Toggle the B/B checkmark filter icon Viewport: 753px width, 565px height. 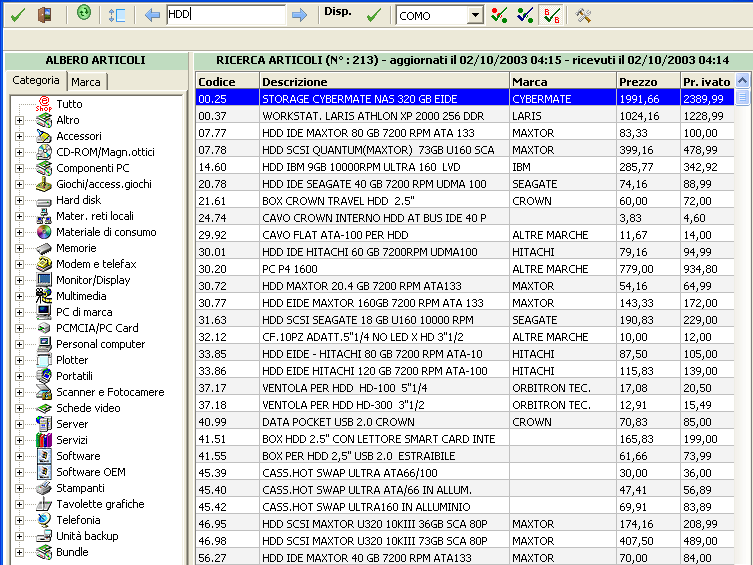[x=552, y=15]
